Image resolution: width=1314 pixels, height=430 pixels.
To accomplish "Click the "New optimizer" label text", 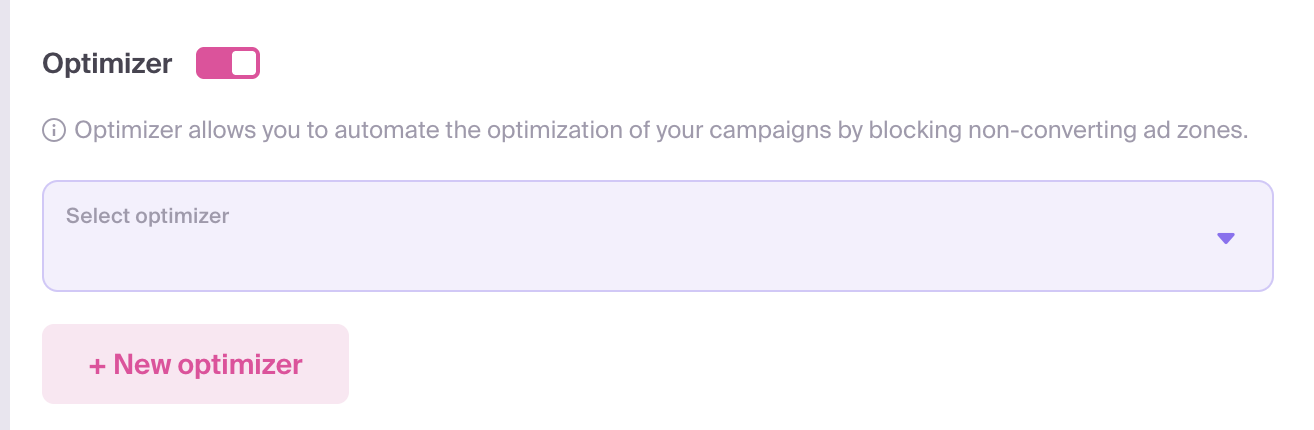I will 208,364.
